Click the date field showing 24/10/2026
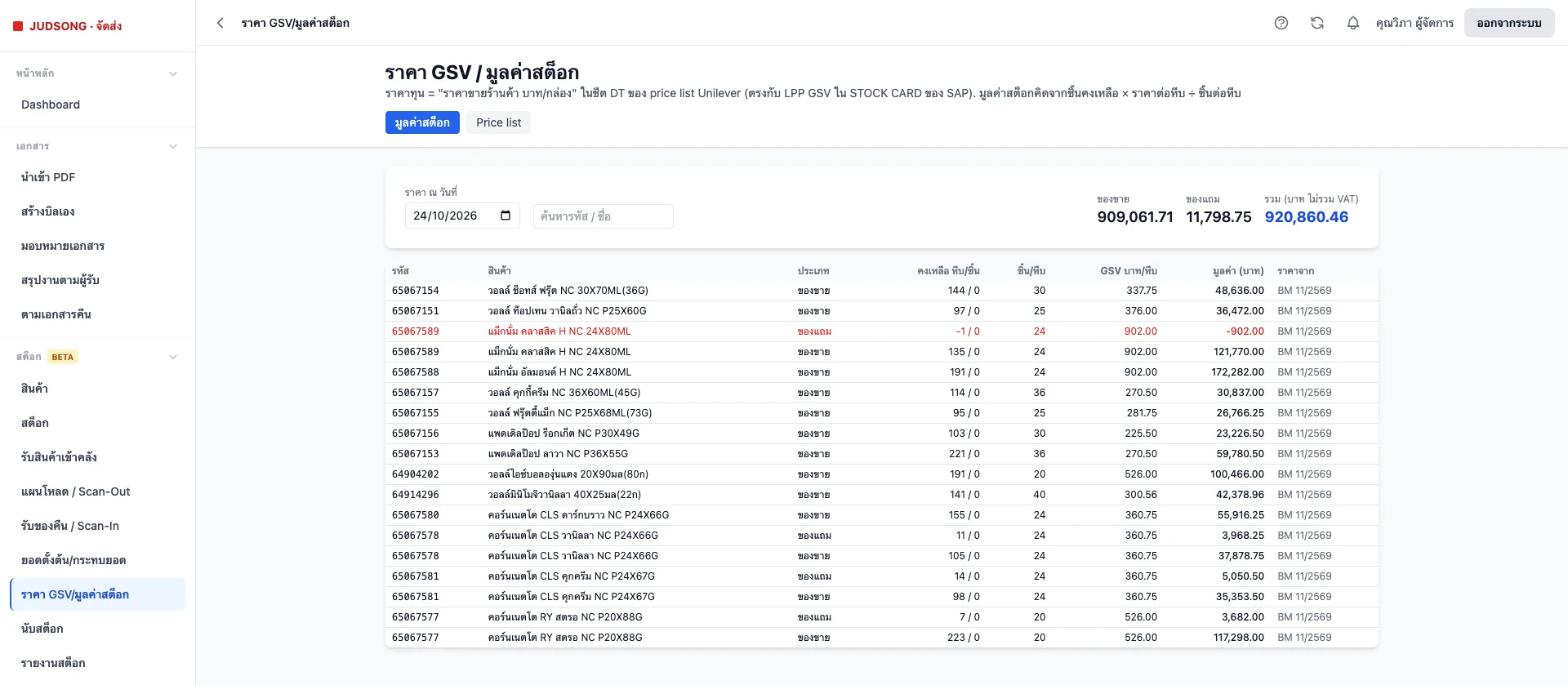 pos(462,216)
